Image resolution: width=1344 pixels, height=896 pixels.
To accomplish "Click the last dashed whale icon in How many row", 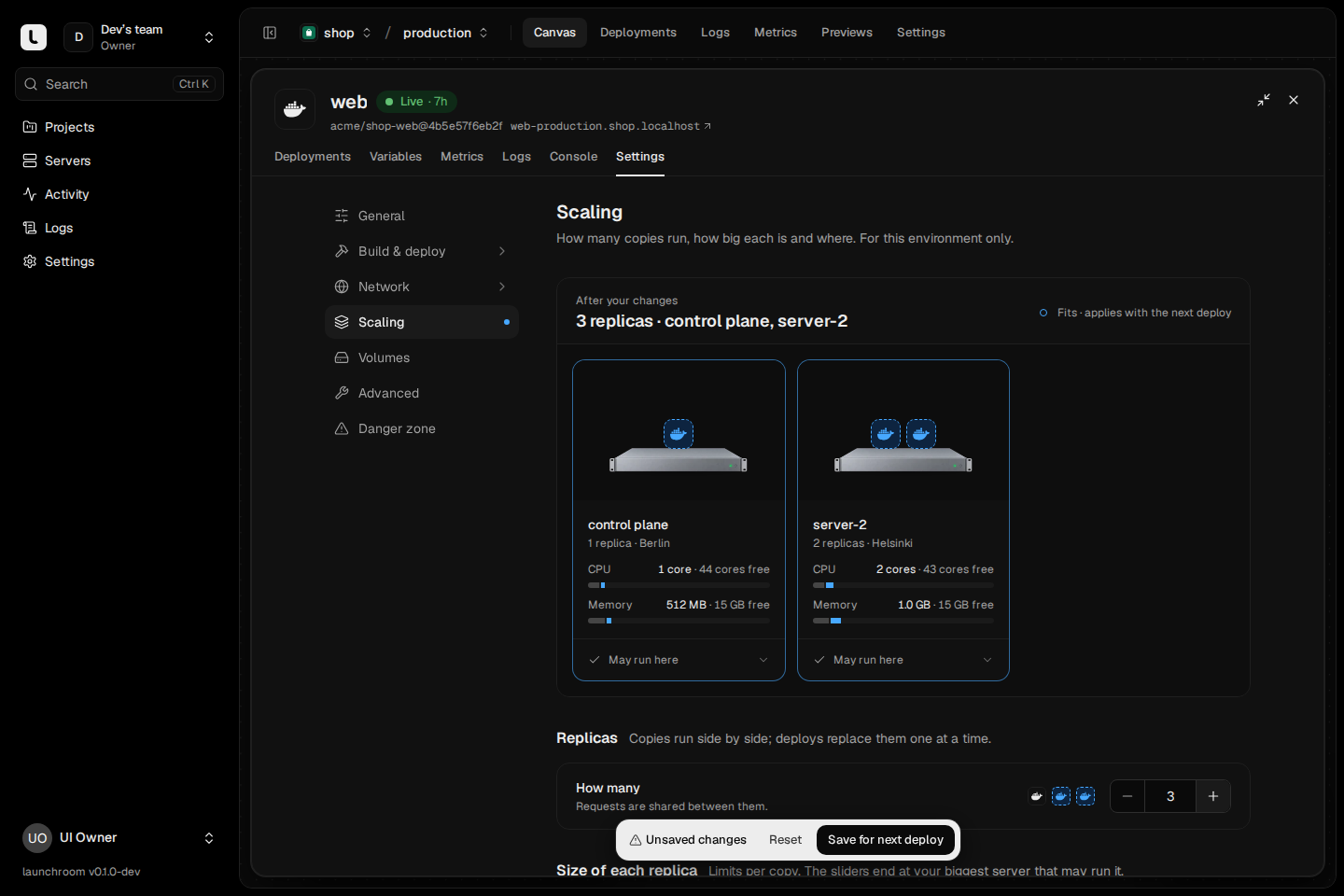I will click(1085, 796).
